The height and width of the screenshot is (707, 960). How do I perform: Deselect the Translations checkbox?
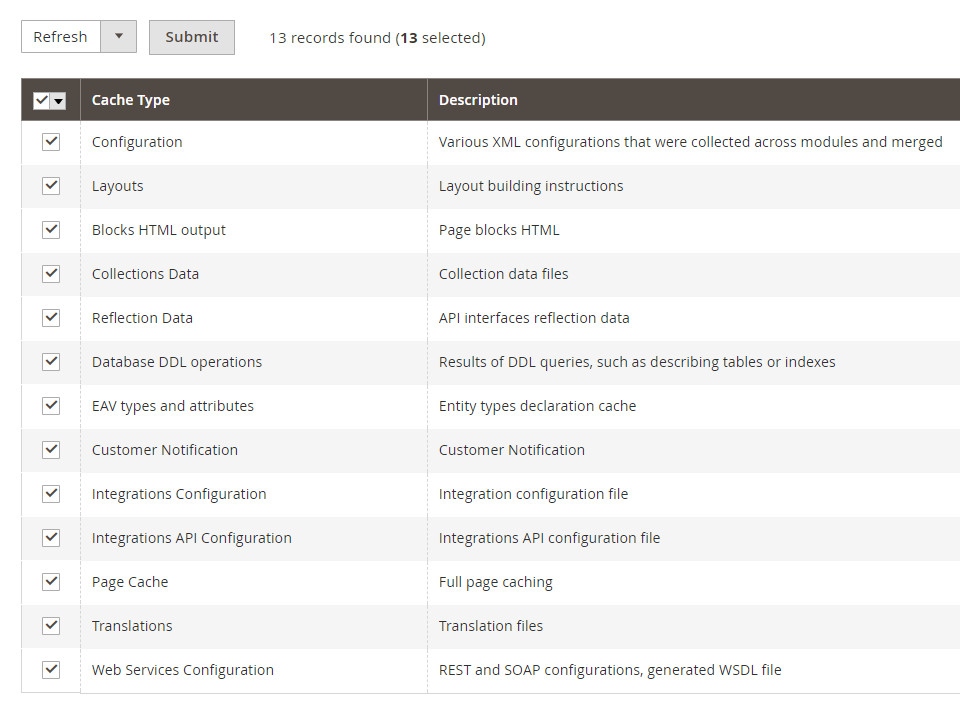(51, 626)
